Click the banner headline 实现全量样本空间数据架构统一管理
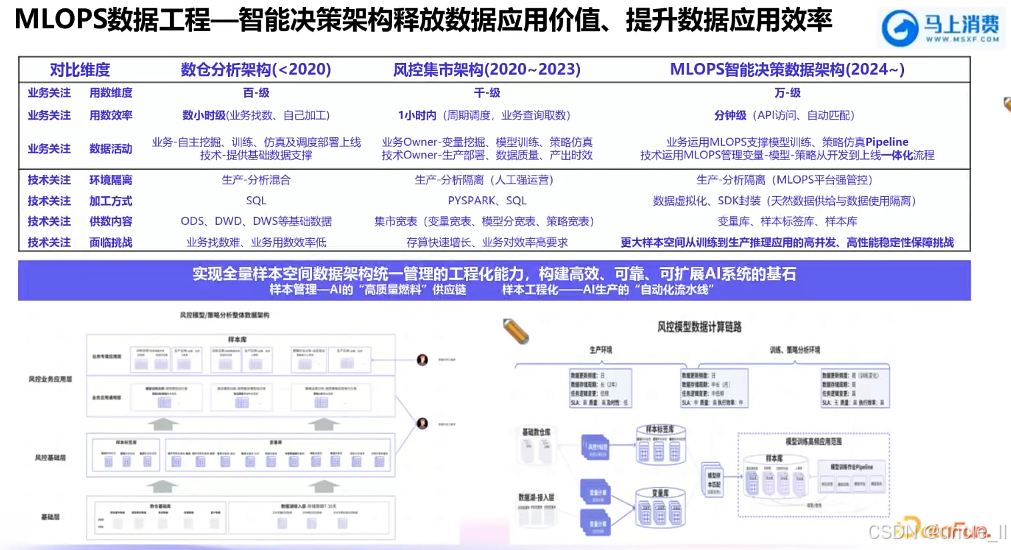The image size is (1011, 550). coord(494,274)
